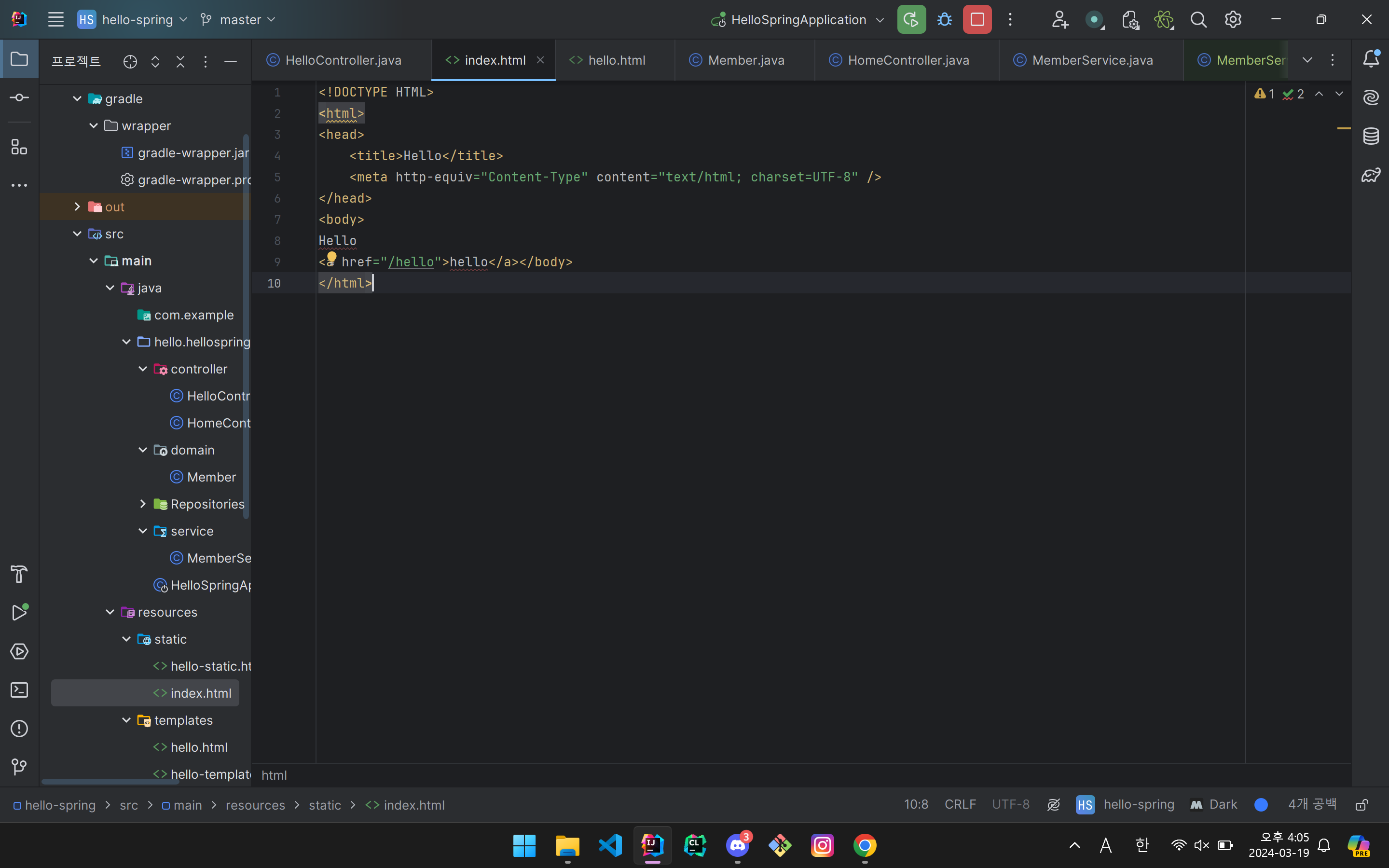Open the Gradle elephant tool window
The image size is (1389, 868).
1371,175
